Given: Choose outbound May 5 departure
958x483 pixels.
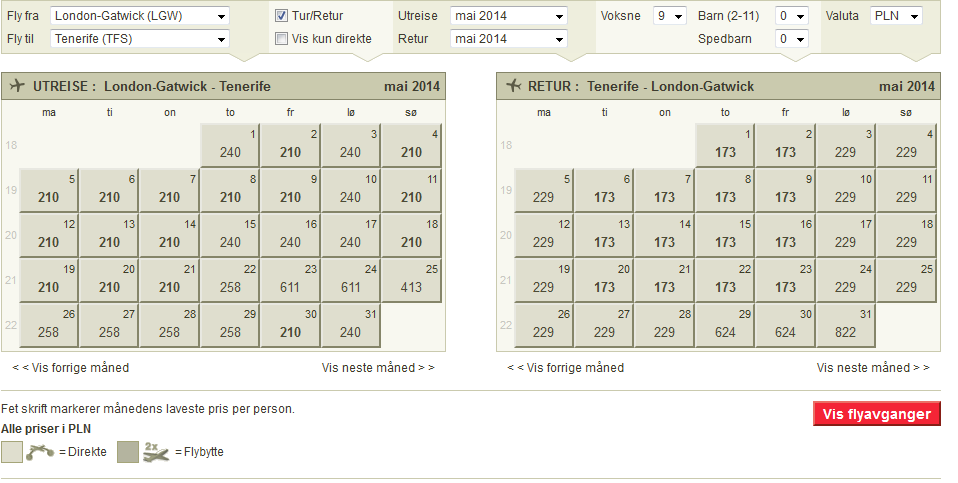Looking at the screenshot, I should [49, 191].
